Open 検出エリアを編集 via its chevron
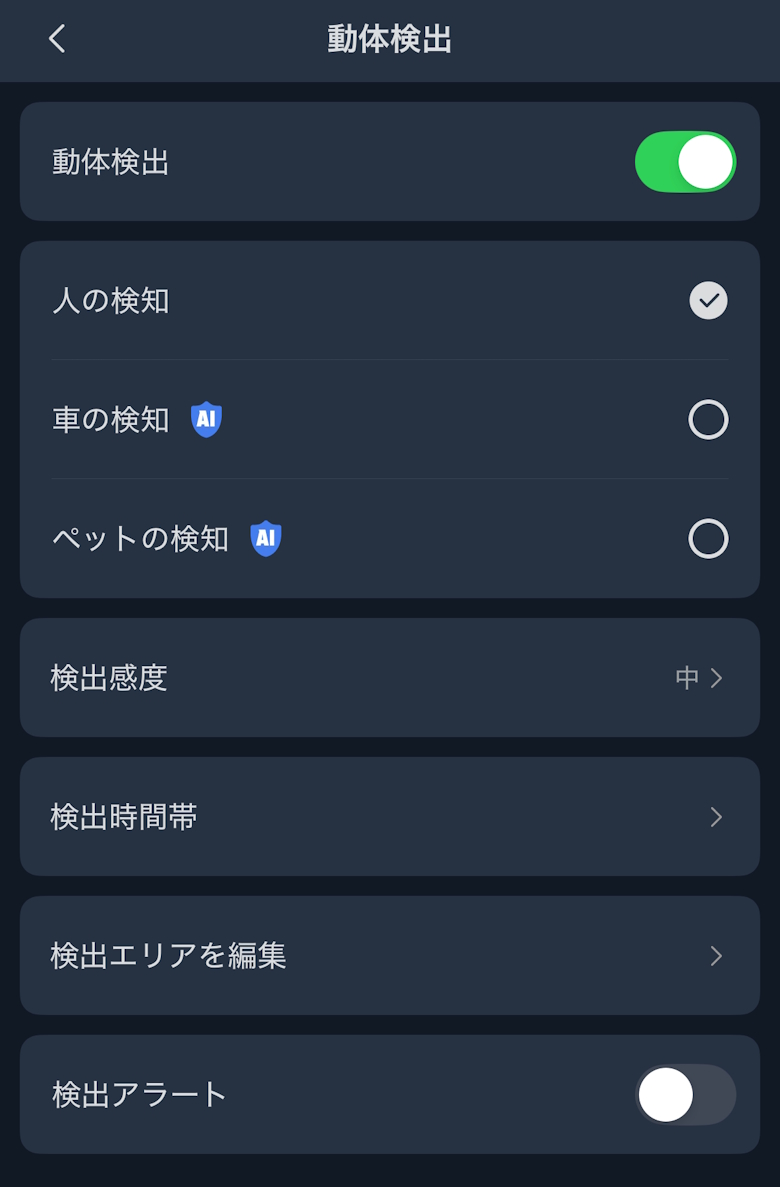 point(716,956)
